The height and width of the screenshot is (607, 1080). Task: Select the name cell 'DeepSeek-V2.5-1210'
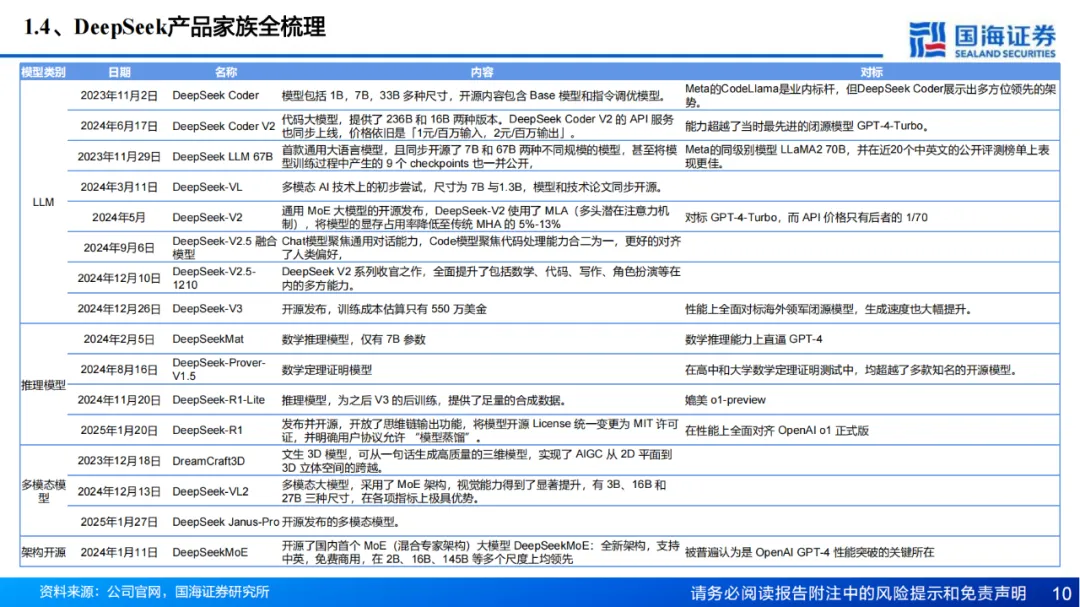[214, 278]
